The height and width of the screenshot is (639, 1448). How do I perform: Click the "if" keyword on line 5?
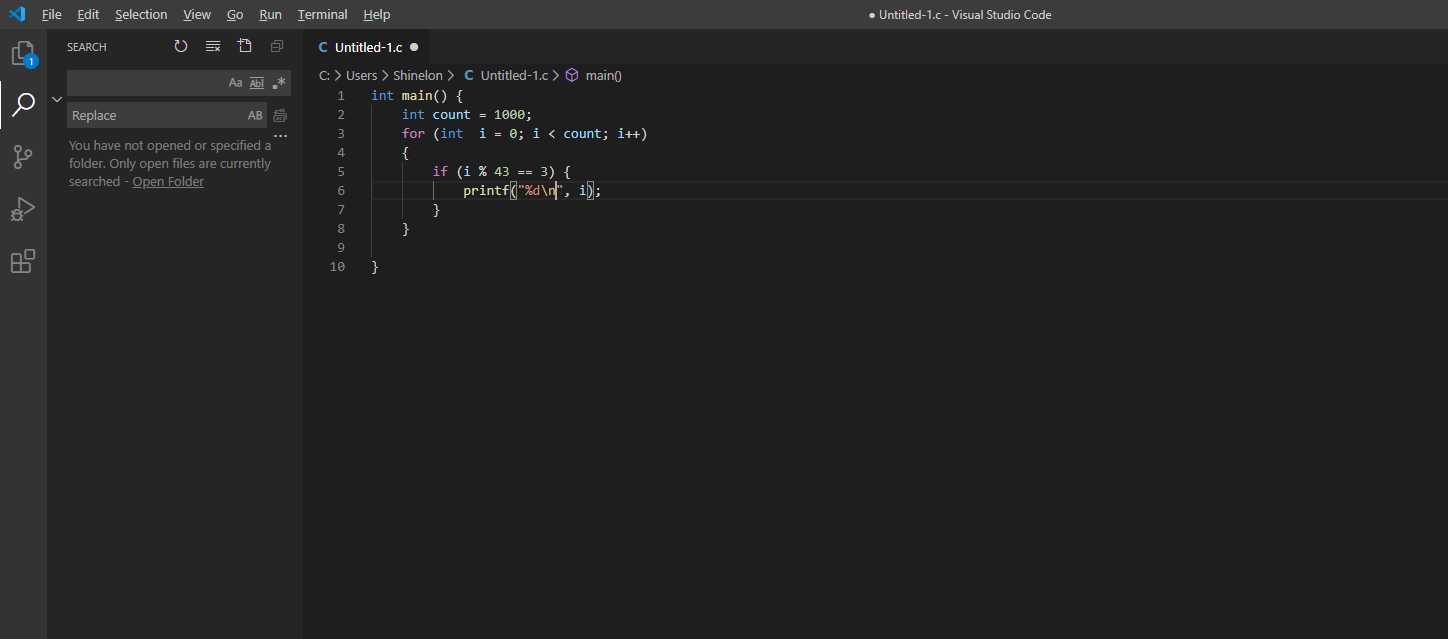pyautogui.click(x=440, y=172)
